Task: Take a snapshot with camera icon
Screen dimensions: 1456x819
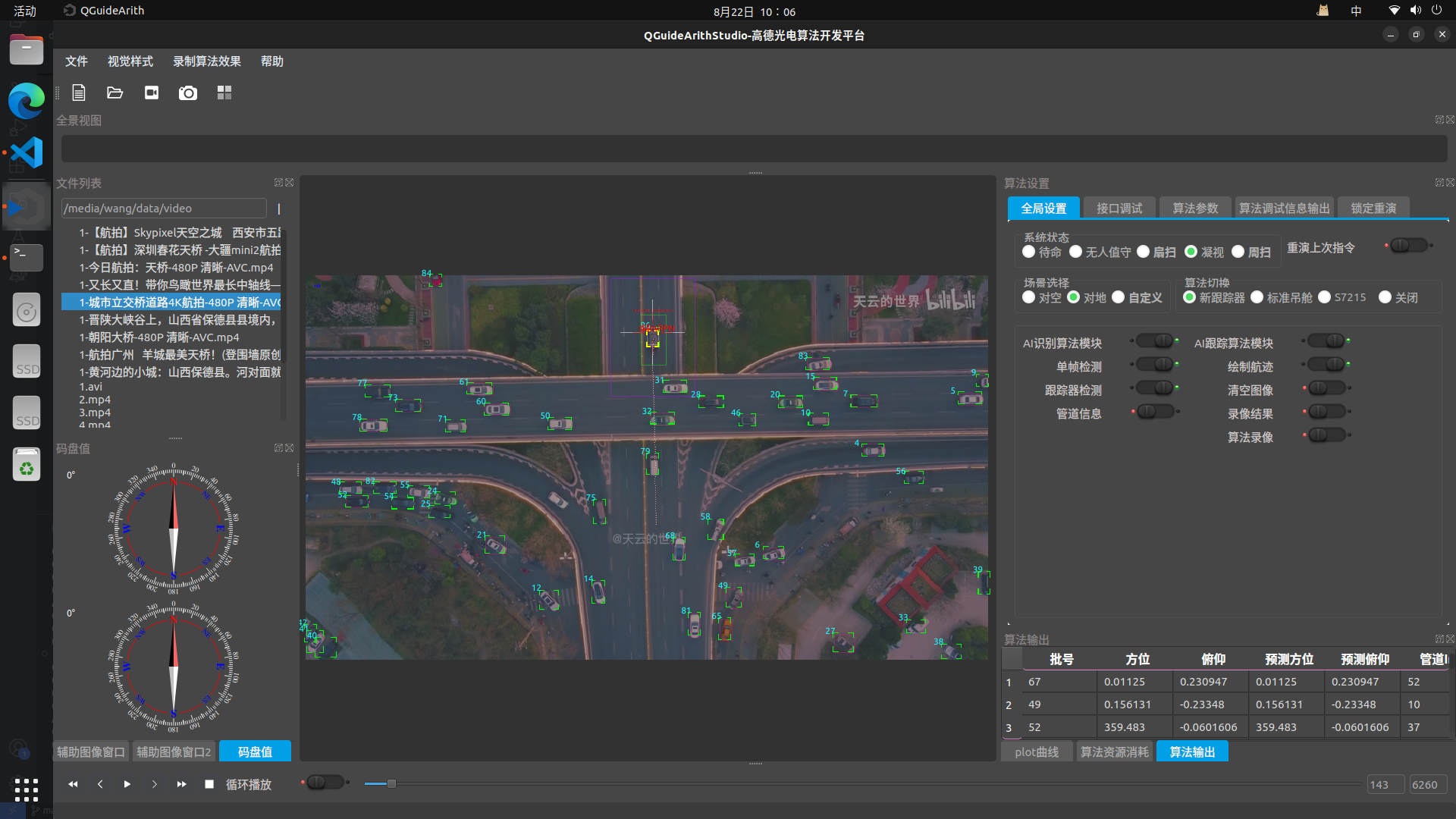Action: point(188,93)
